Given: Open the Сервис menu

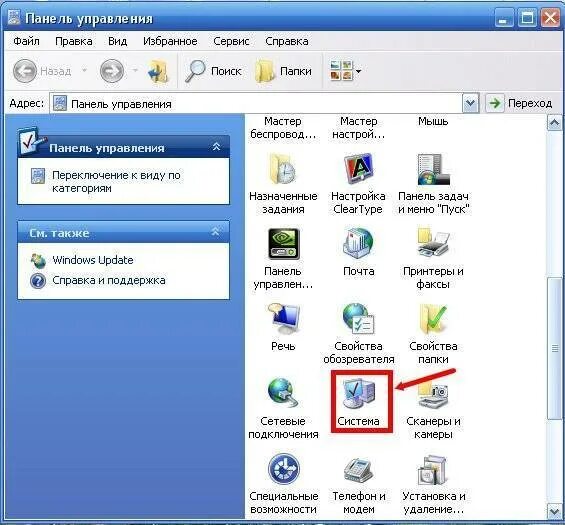Looking at the screenshot, I should click(231, 41).
